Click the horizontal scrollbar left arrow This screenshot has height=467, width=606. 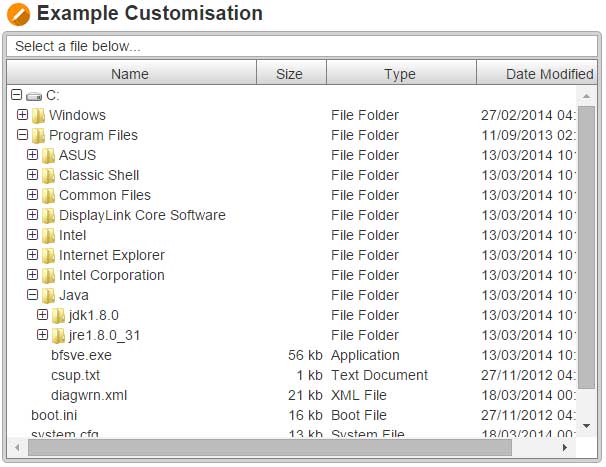tap(17, 448)
